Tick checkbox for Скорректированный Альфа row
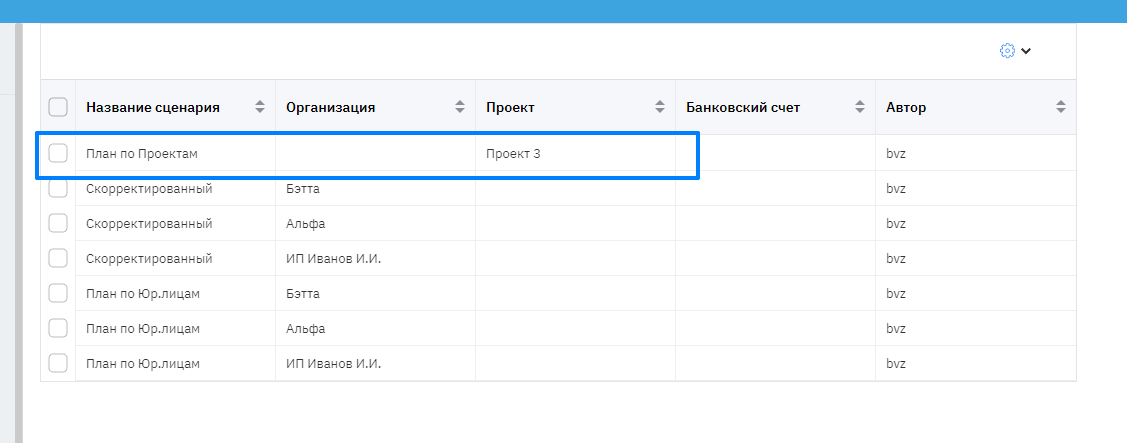This screenshot has height=443, width=1127. click(x=58, y=223)
